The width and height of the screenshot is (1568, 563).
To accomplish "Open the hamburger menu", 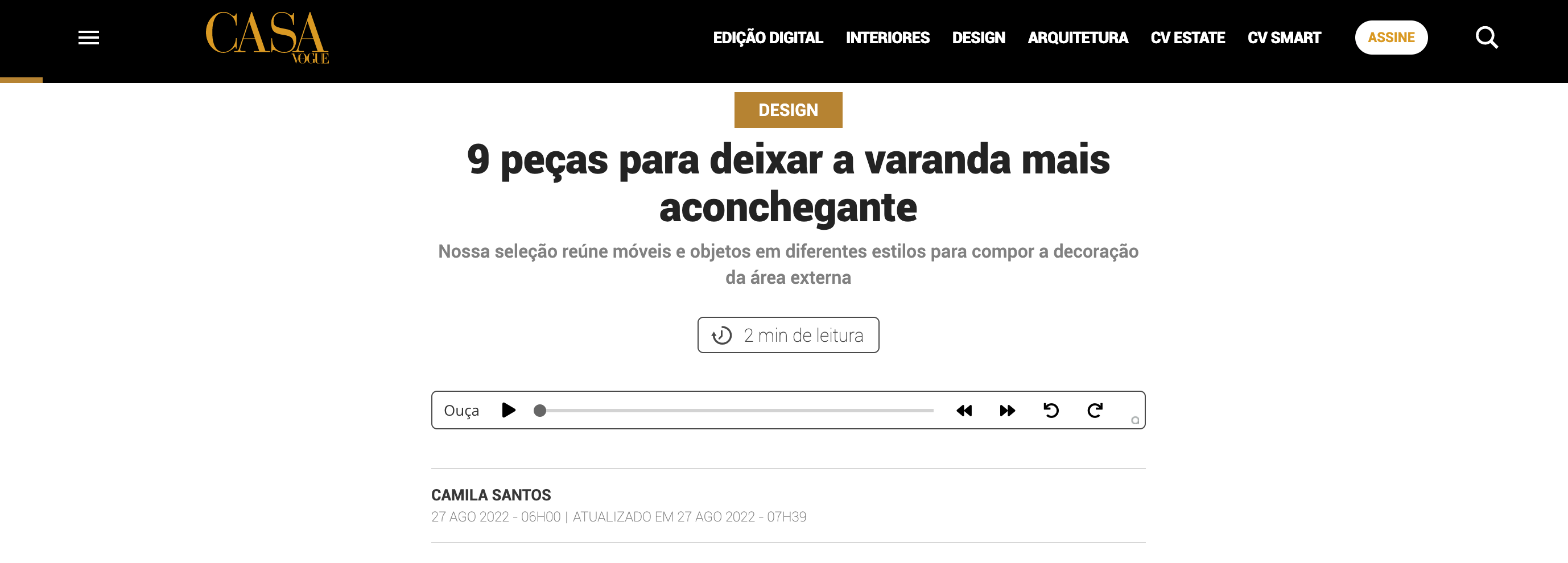I will (x=89, y=38).
